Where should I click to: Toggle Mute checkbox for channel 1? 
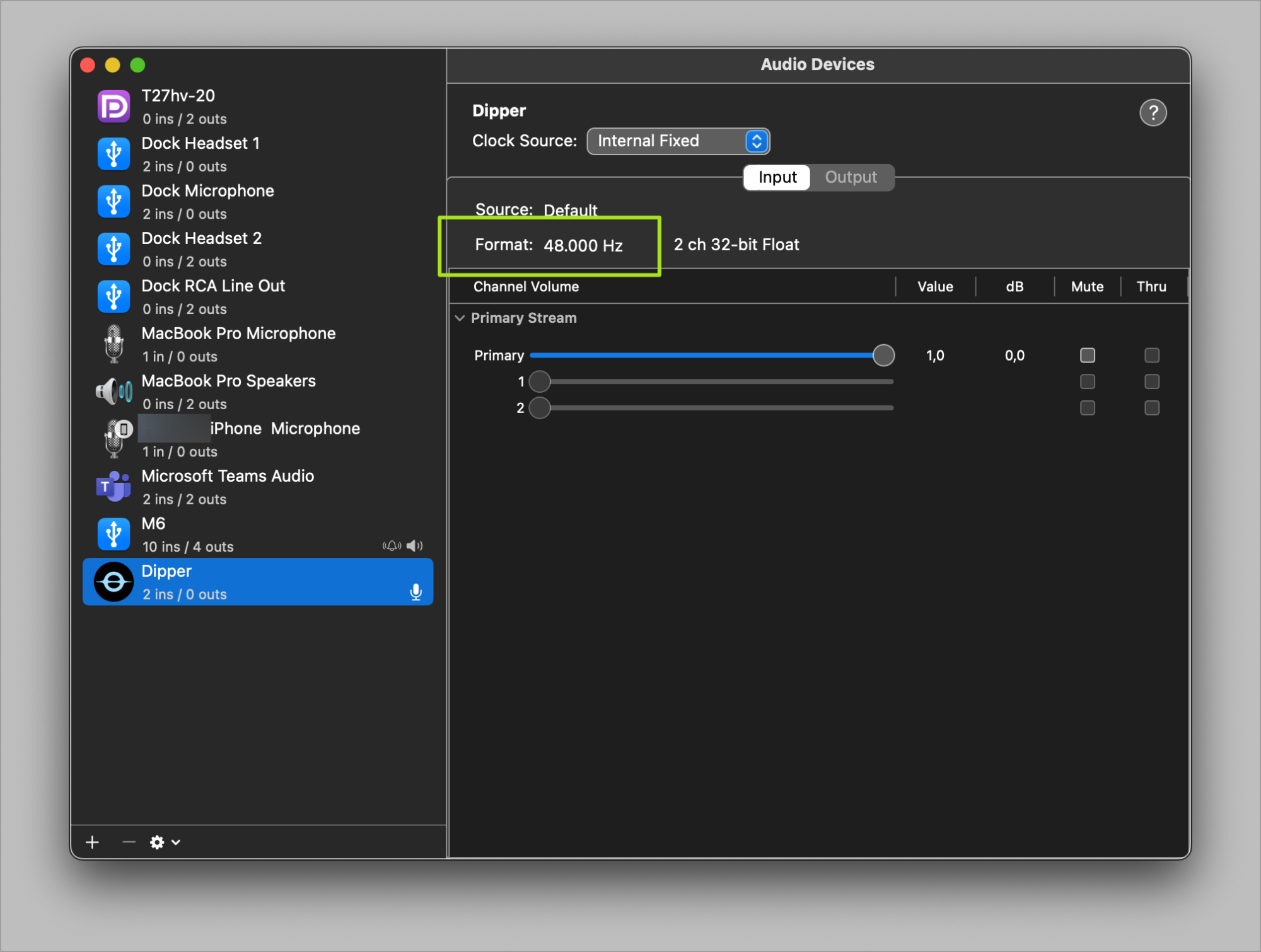tap(1088, 381)
